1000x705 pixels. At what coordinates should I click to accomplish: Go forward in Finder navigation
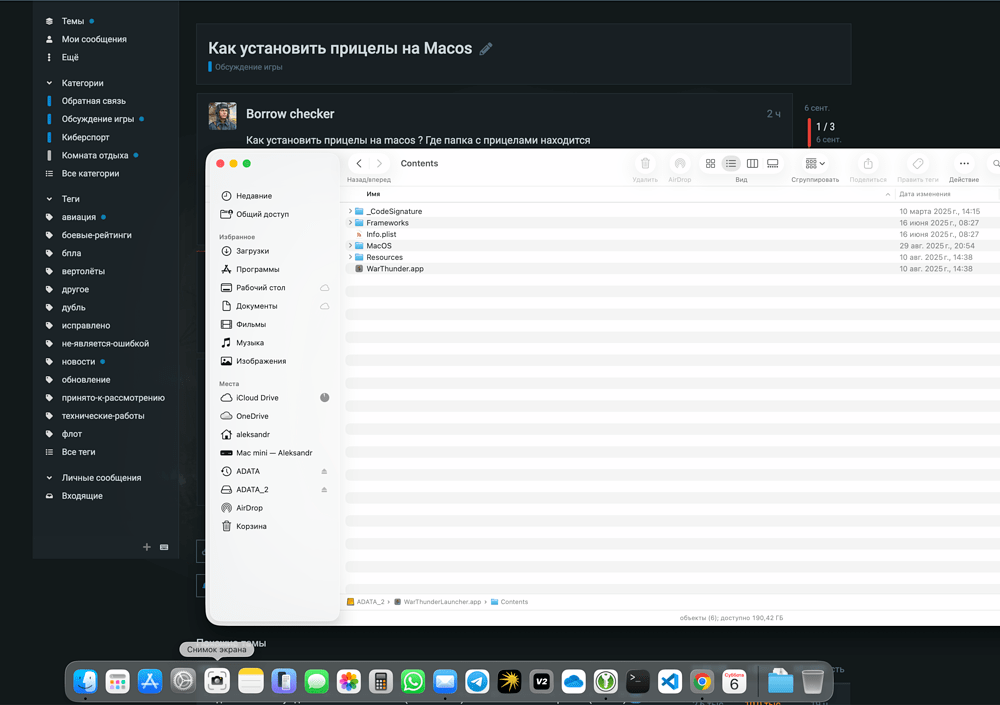point(379,163)
